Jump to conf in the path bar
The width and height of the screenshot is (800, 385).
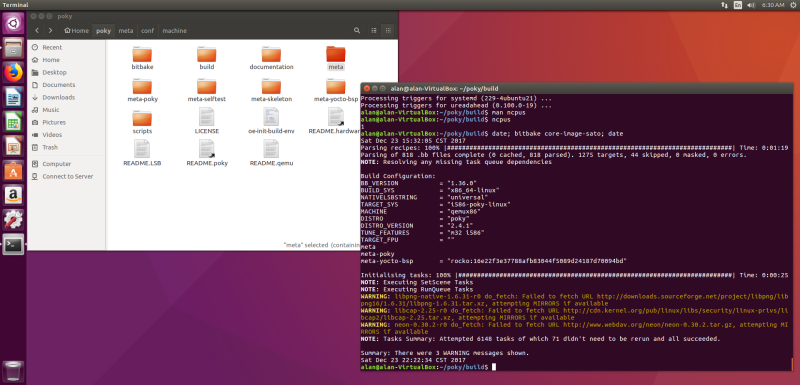(x=147, y=31)
